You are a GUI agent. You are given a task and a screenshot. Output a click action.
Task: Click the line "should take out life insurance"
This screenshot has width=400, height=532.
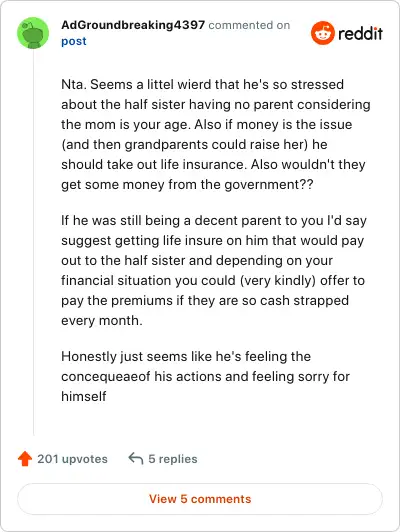[153, 165]
